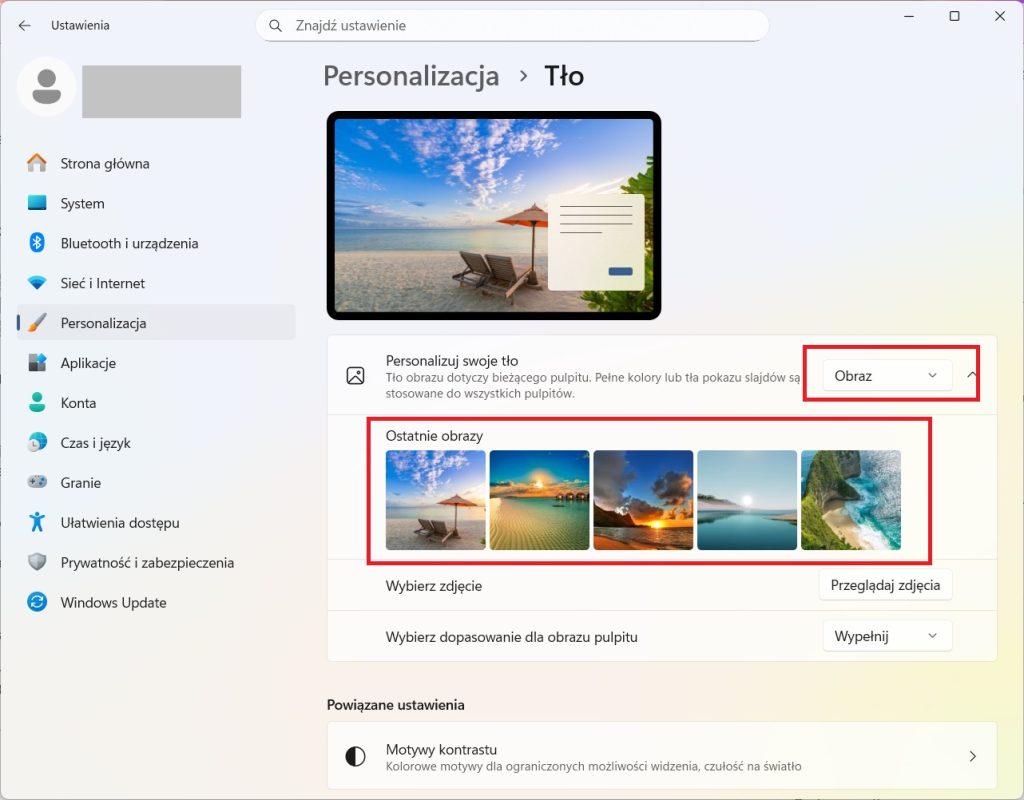This screenshot has width=1024, height=800.
Task: Select the sunset overwater bungalows thumbnail
Action: coord(539,500)
